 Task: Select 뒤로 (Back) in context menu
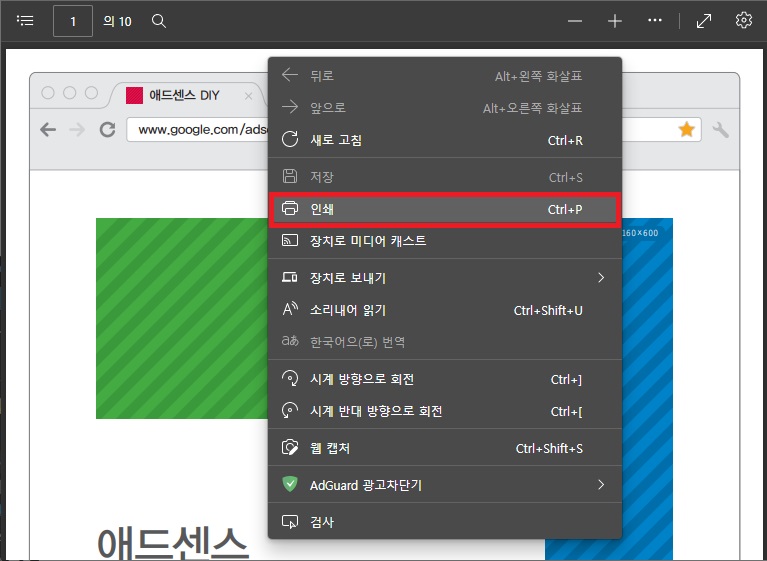pos(445,75)
